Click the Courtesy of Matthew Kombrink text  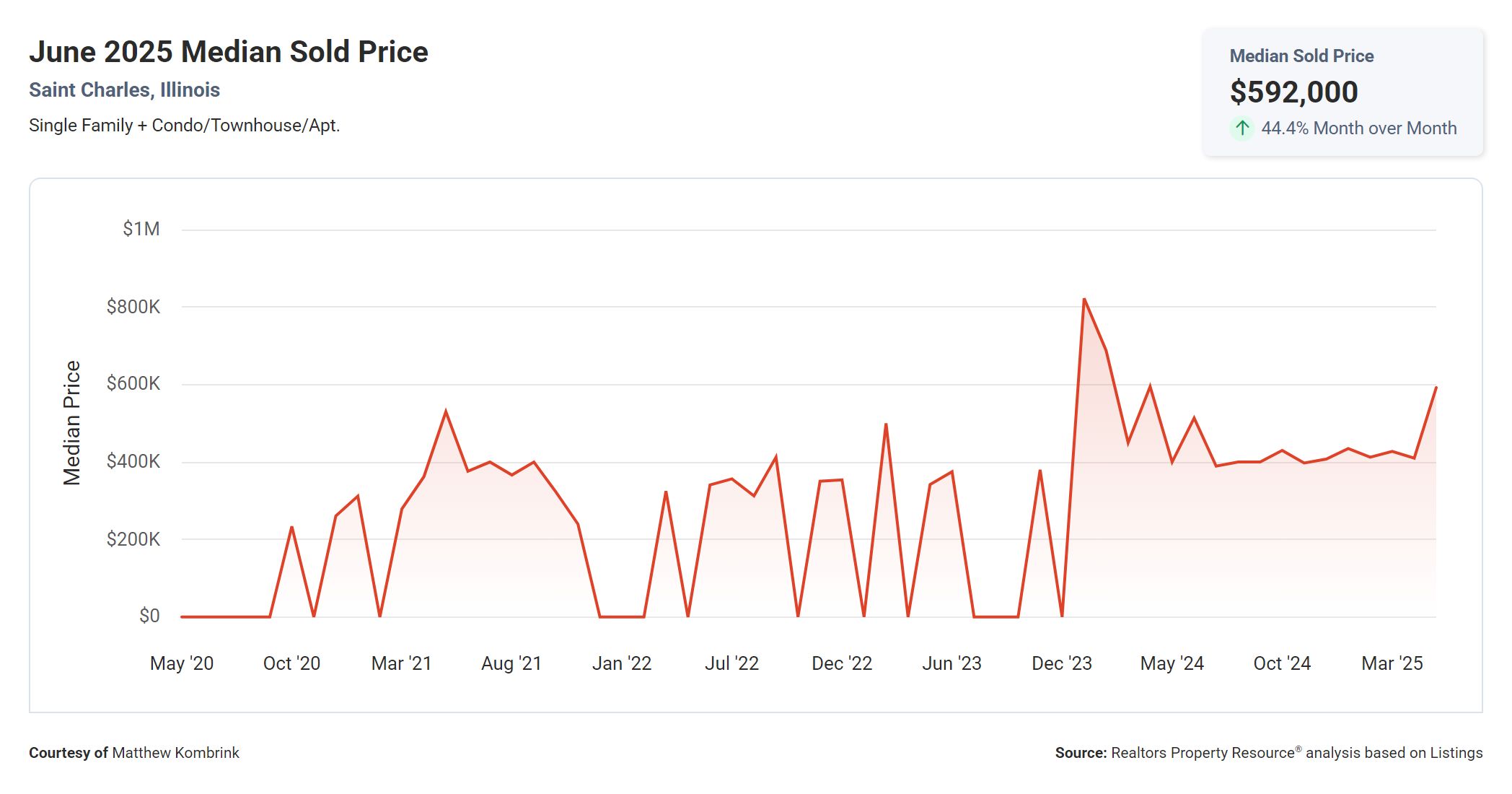click(134, 753)
